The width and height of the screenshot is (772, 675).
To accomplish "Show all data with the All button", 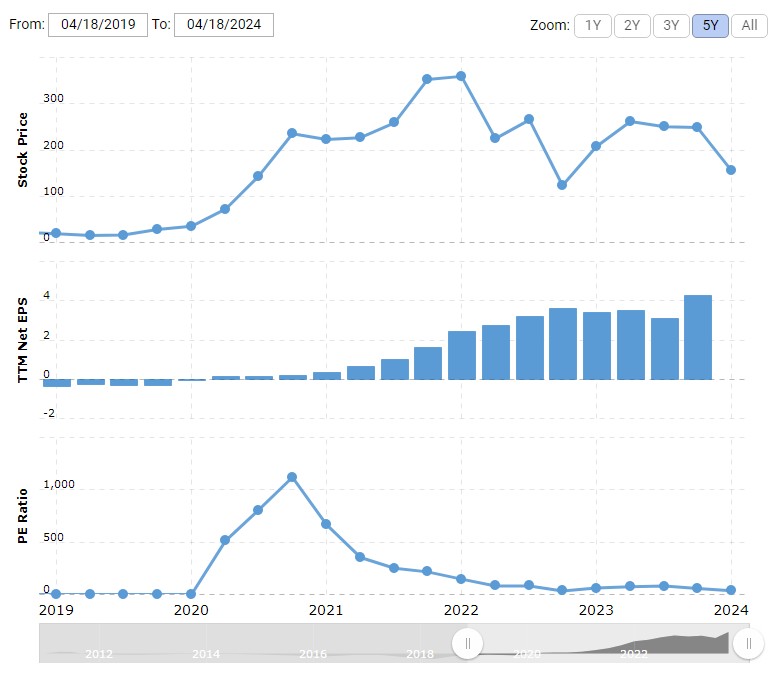I will click(749, 26).
